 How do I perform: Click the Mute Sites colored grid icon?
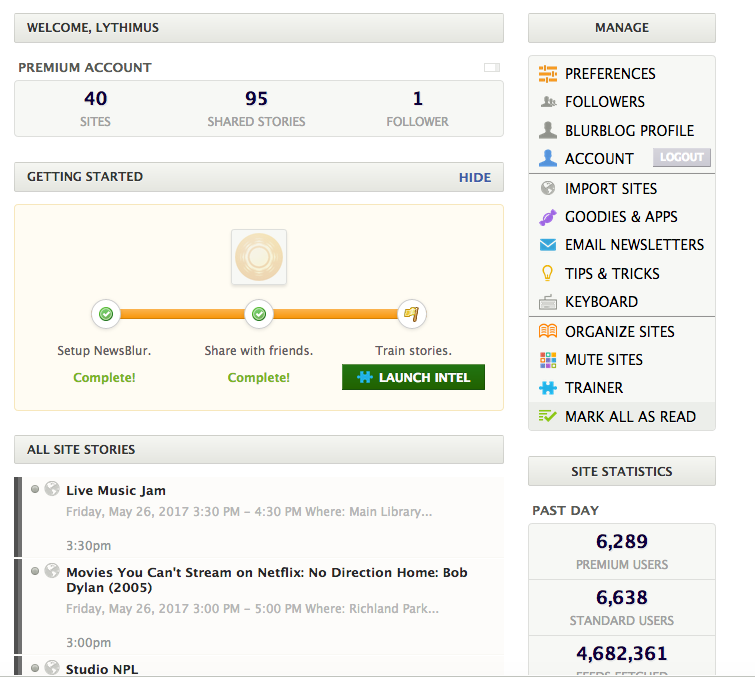[x=547, y=360]
